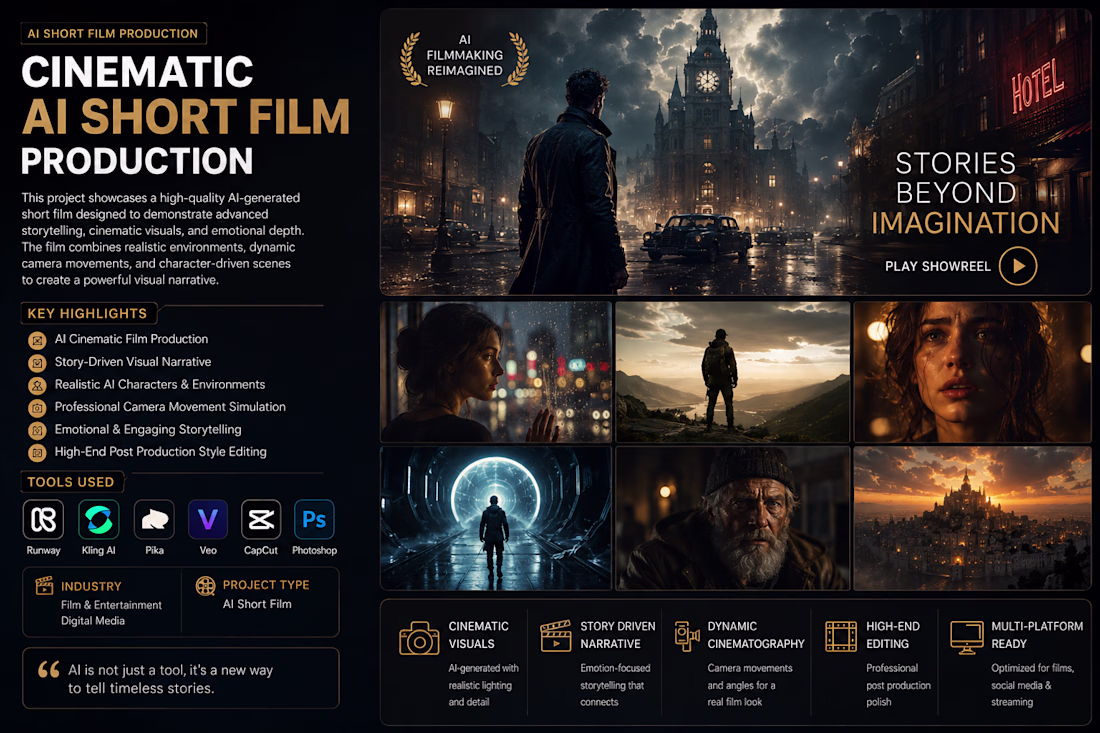Click the film strip icon for High-End Editing
1100x733 pixels.
click(840, 636)
